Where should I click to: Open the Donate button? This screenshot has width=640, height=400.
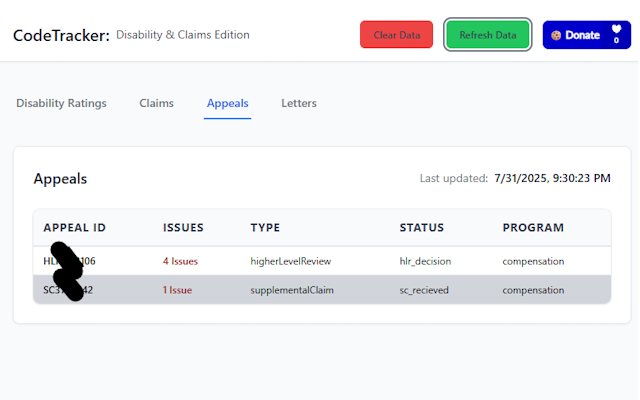587,35
